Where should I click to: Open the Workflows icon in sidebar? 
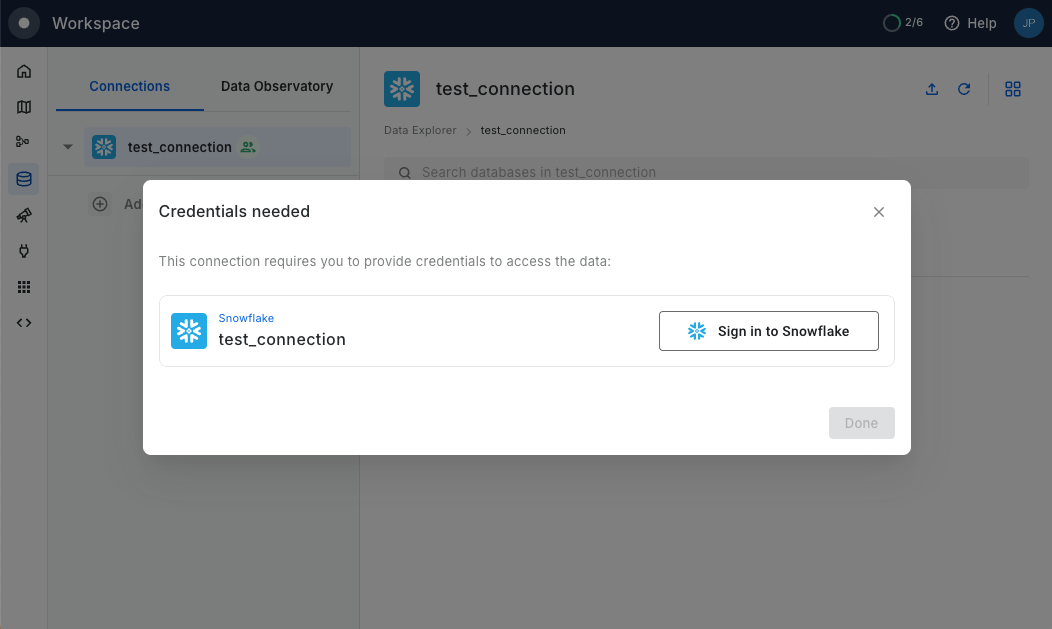24,143
